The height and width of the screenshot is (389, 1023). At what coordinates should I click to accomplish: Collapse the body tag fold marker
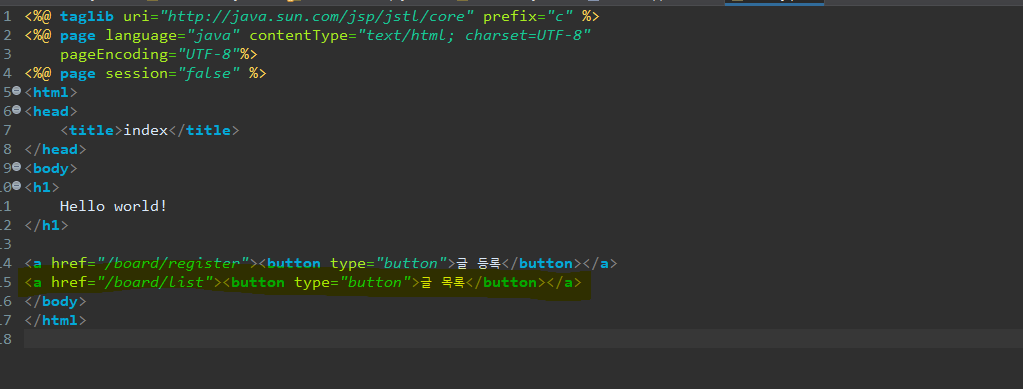click(17, 167)
